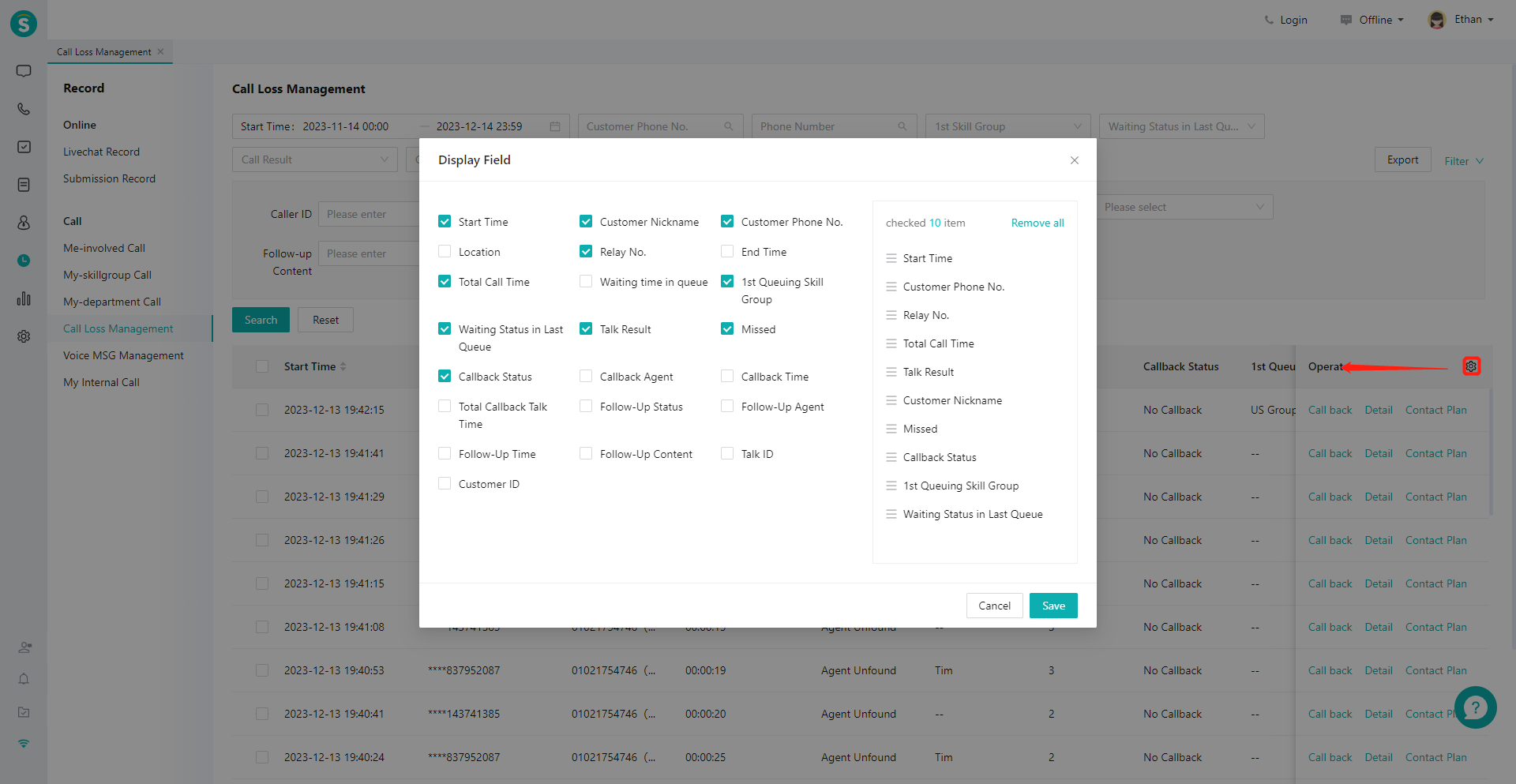The height and width of the screenshot is (784, 1516).
Task: Open the Ethan account menu
Action: click(x=1473, y=20)
